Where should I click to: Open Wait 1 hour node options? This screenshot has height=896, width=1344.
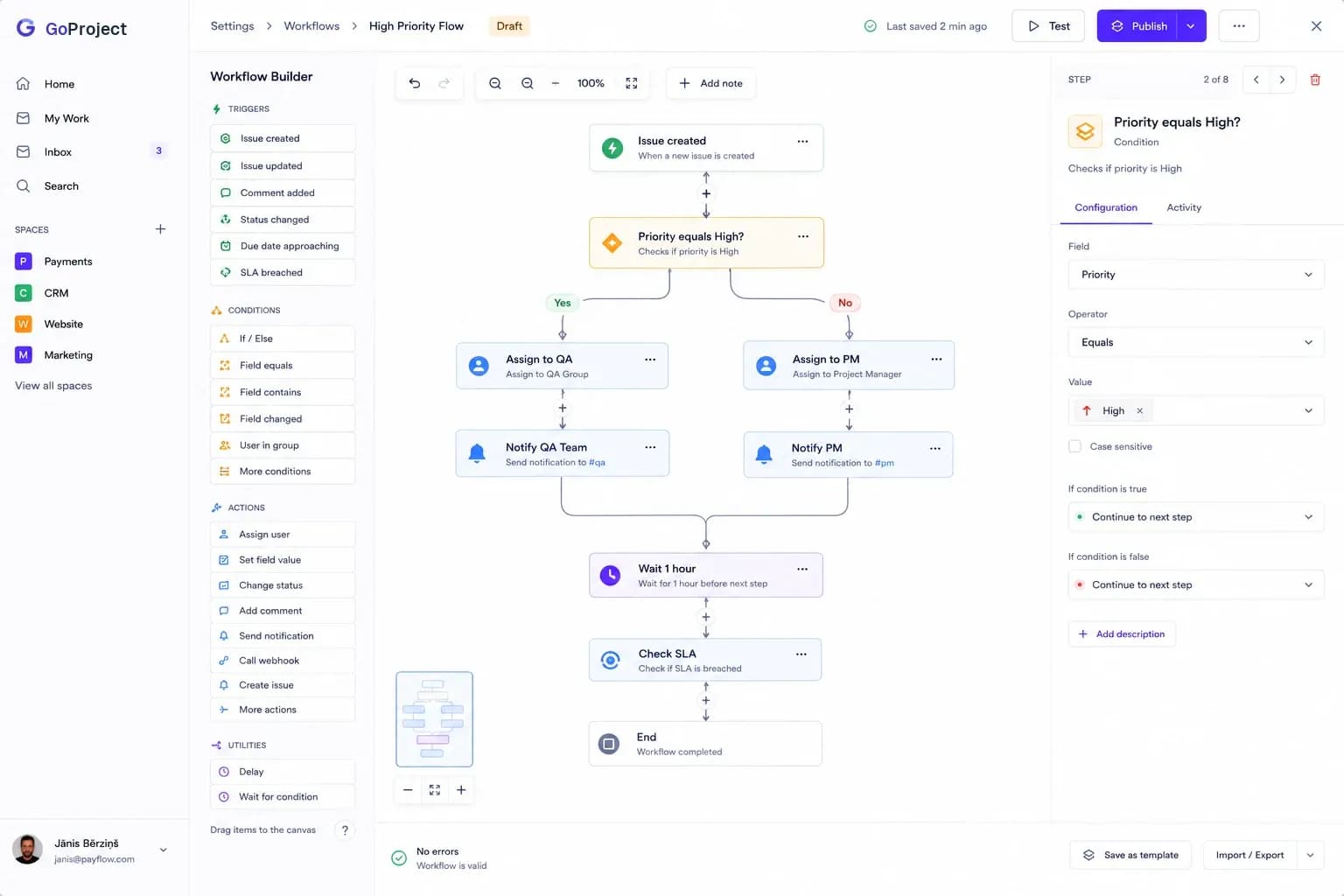pyautogui.click(x=802, y=569)
